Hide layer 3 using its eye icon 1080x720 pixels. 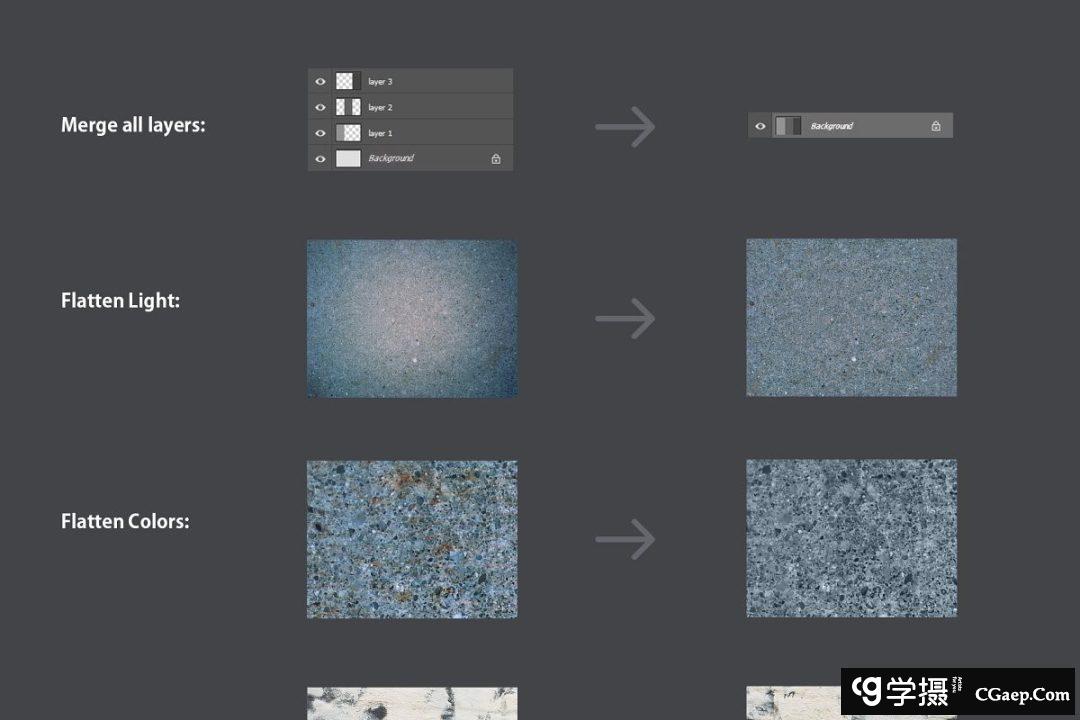click(x=321, y=81)
